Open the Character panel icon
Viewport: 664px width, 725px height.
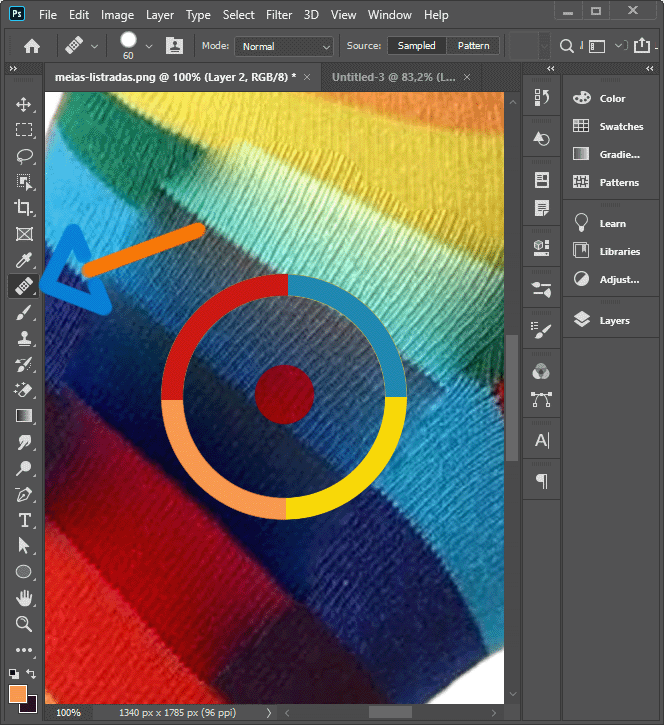coord(541,440)
